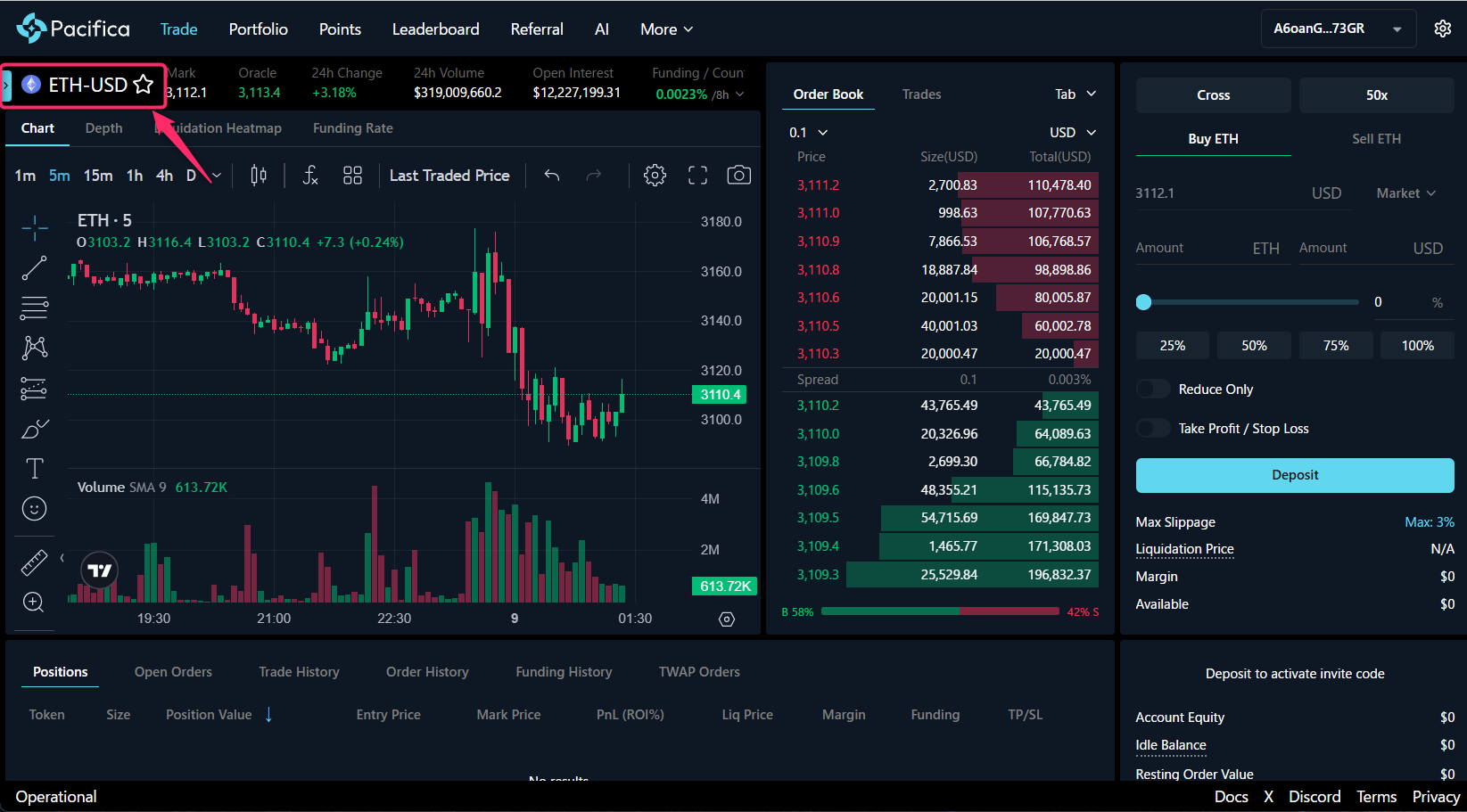Expand the Market order type dropdown
Image resolution: width=1467 pixels, height=812 pixels.
pyautogui.click(x=1405, y=193)
